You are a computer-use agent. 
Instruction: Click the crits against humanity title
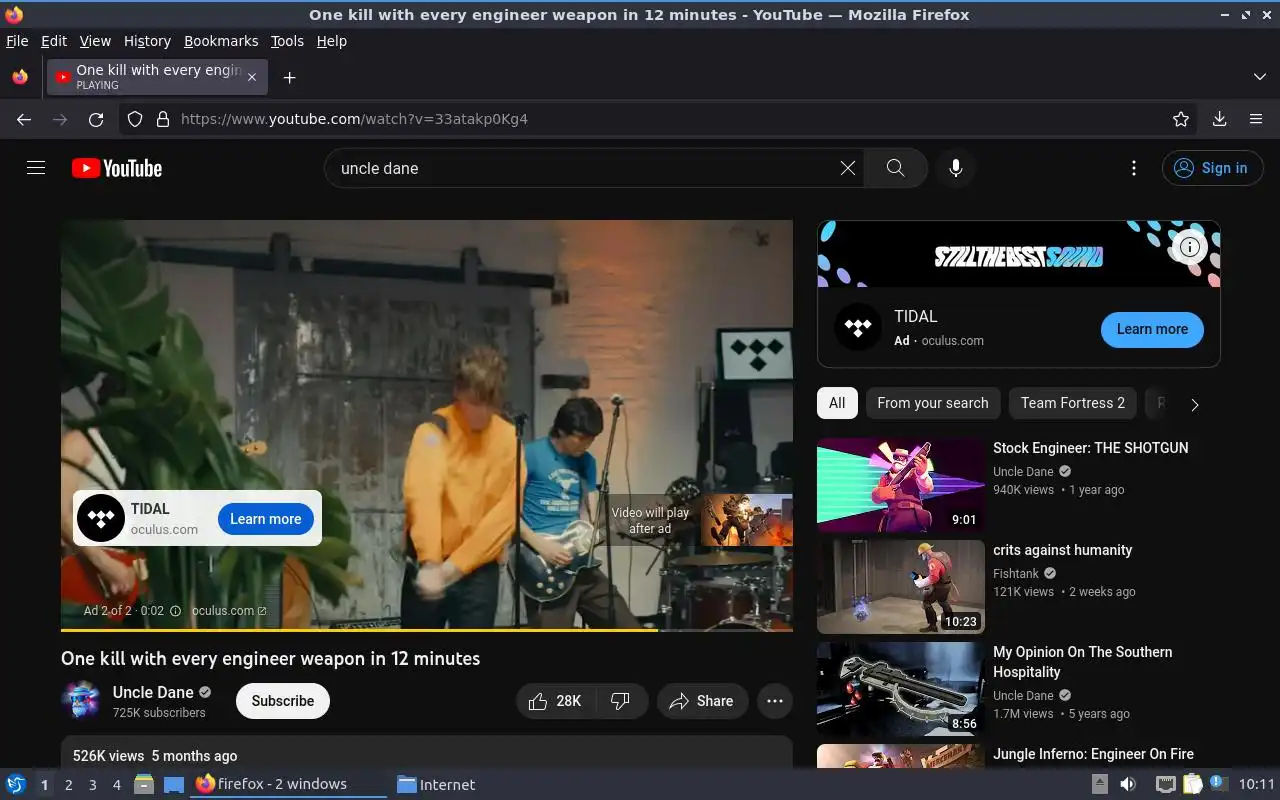click(x=1062, y=550)
